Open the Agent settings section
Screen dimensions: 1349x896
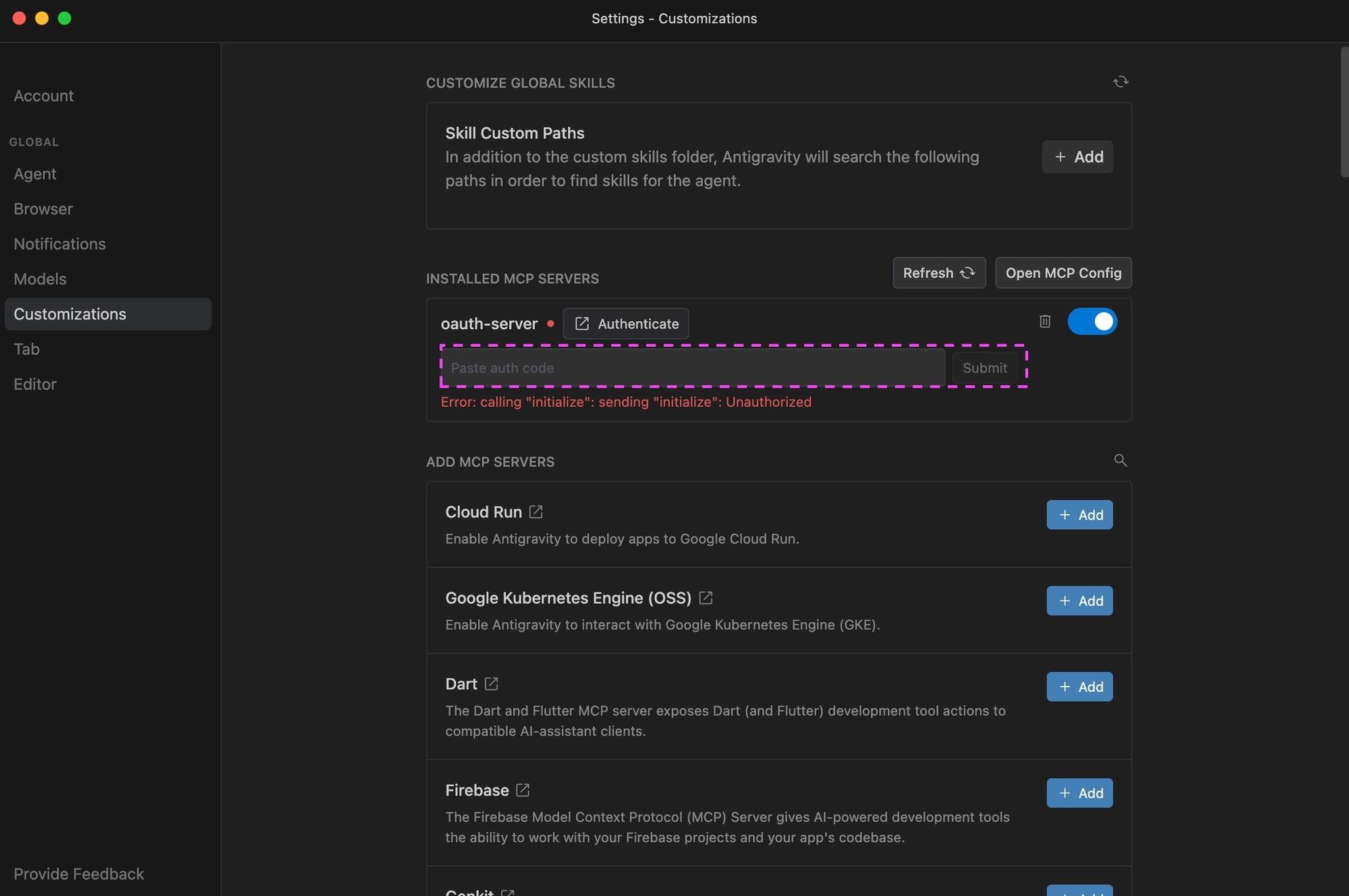[x=35, y=174]
